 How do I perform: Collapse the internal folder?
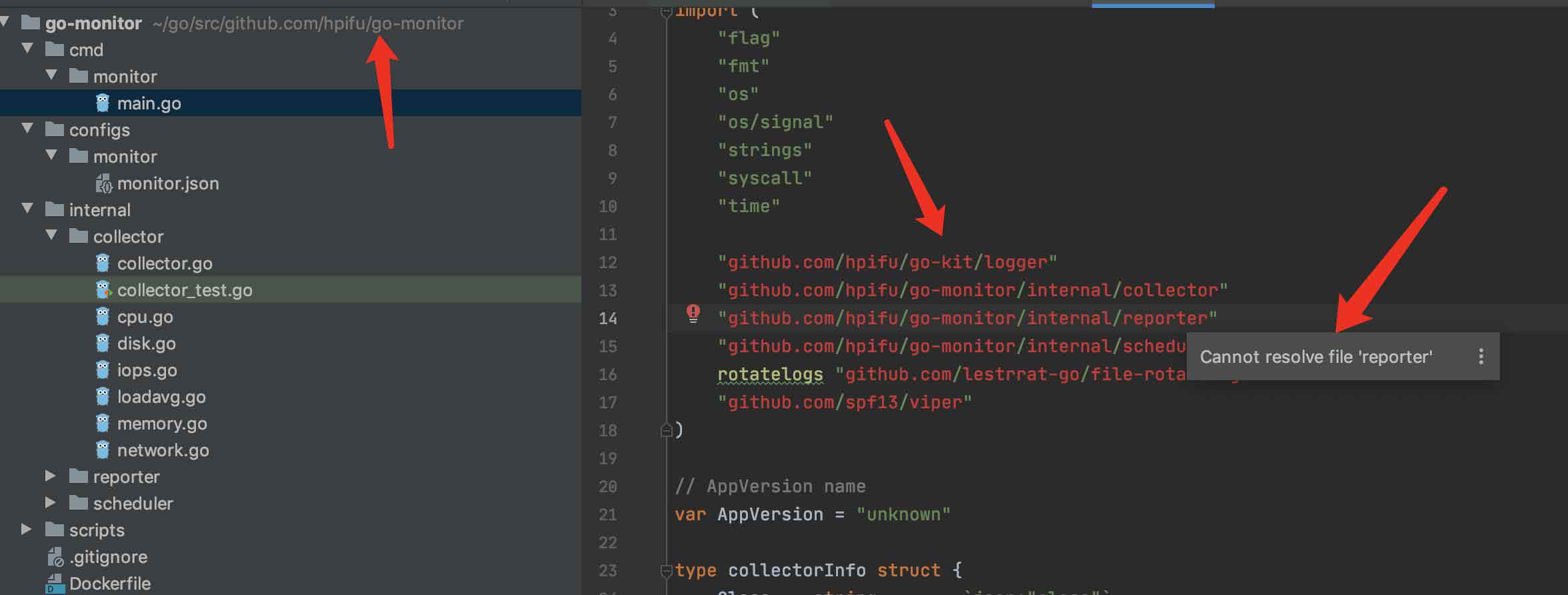pos(27,209)
